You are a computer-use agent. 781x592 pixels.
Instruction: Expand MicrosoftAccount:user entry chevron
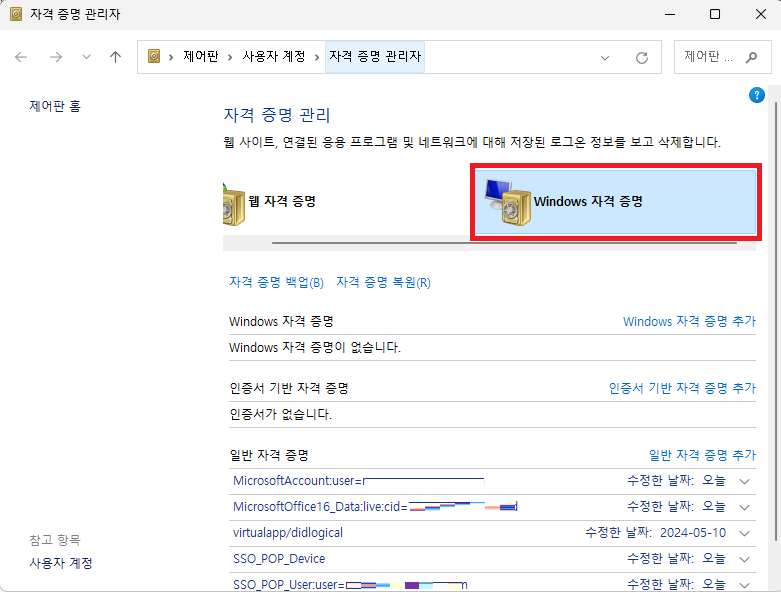(744, 481)
